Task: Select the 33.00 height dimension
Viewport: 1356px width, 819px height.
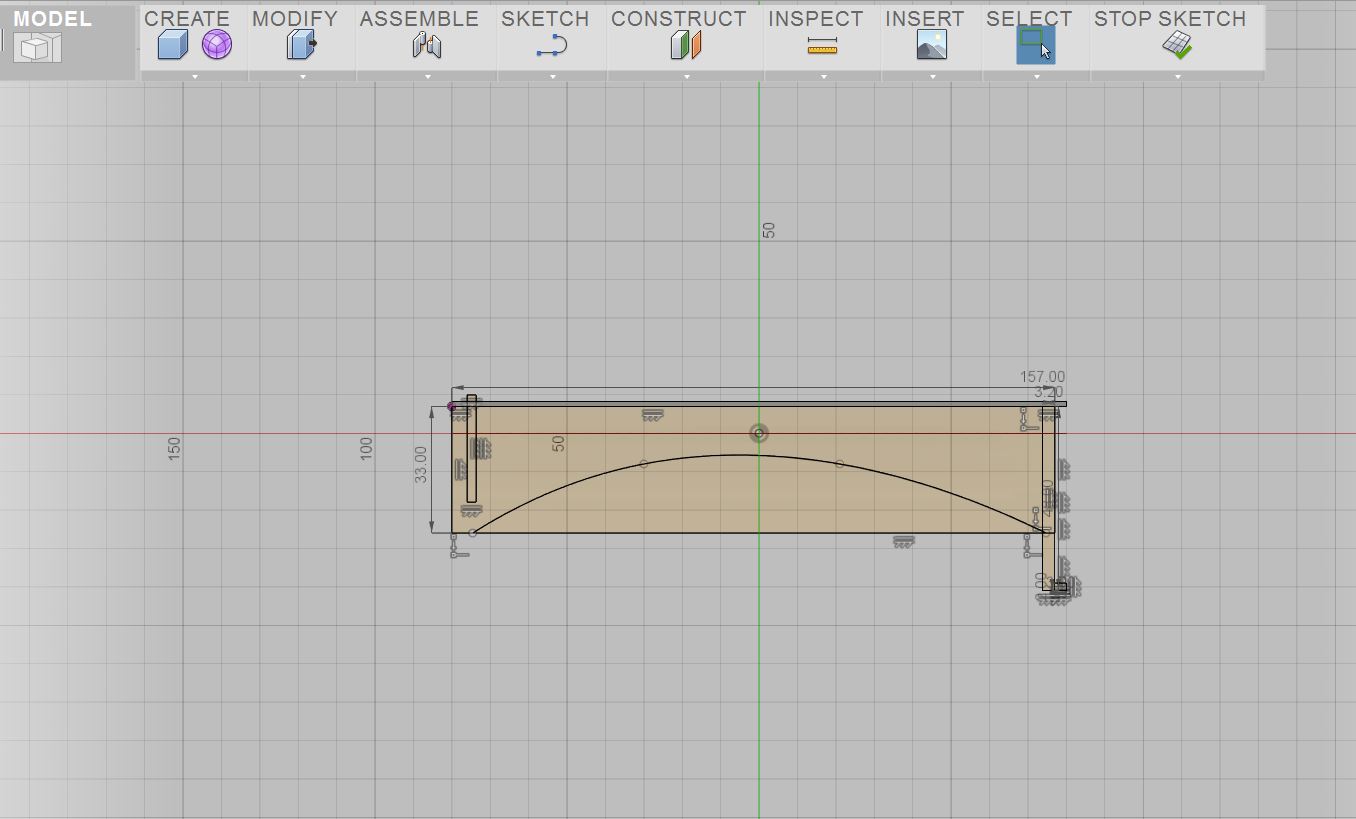Action: tap(421, 465)
